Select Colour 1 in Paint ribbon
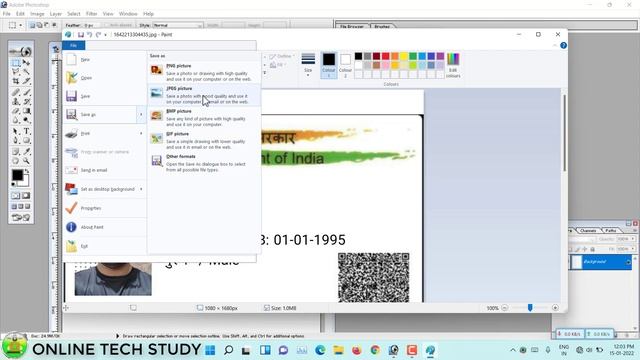Image resolution: width=640 pixels, height=360 pixels. coord(329,64)
